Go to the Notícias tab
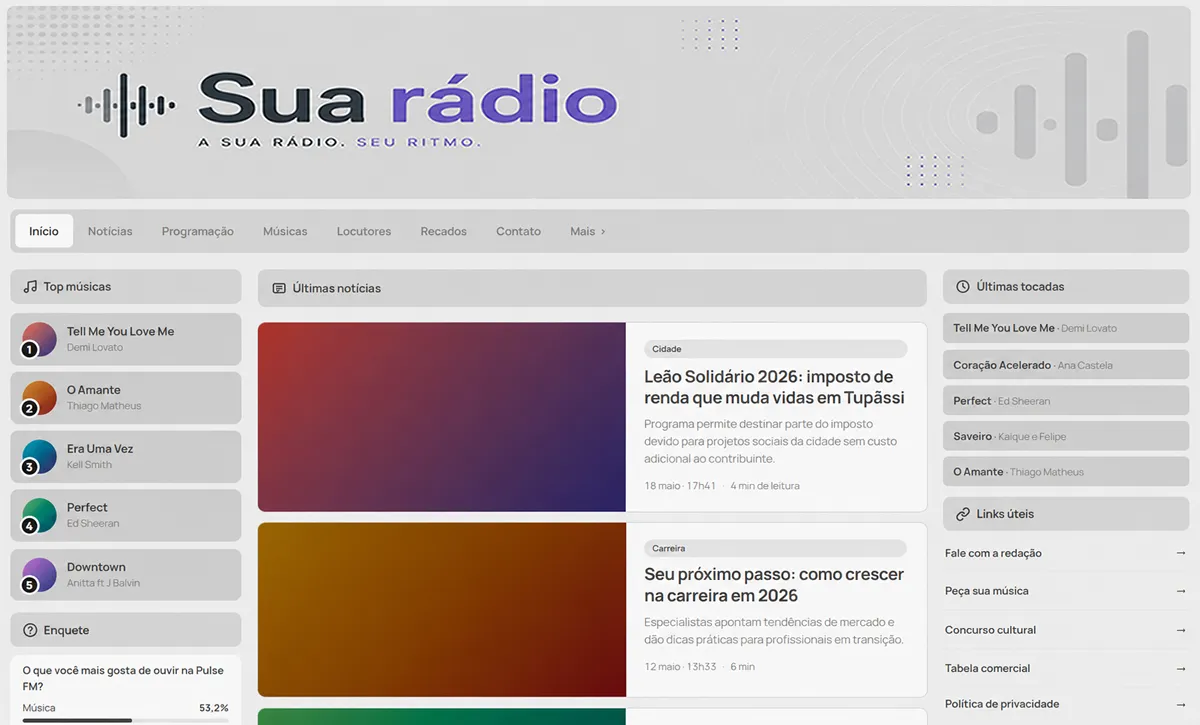This screenshot has height=725, width=1200. point(110,231)
